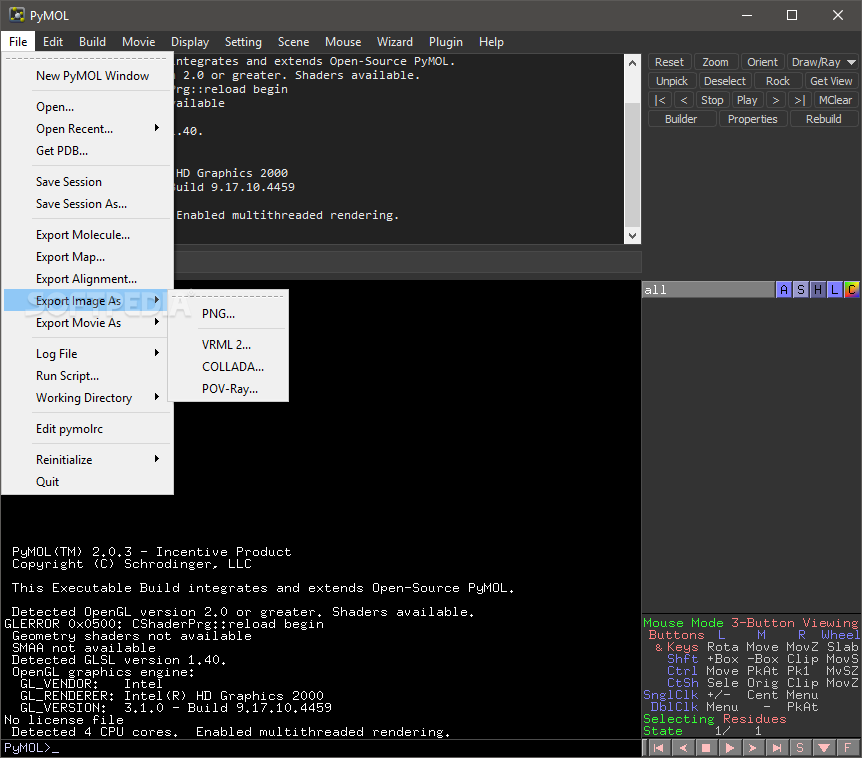
Task: Click the play triangle icon in bottom bar
Action: click(730, 748)
